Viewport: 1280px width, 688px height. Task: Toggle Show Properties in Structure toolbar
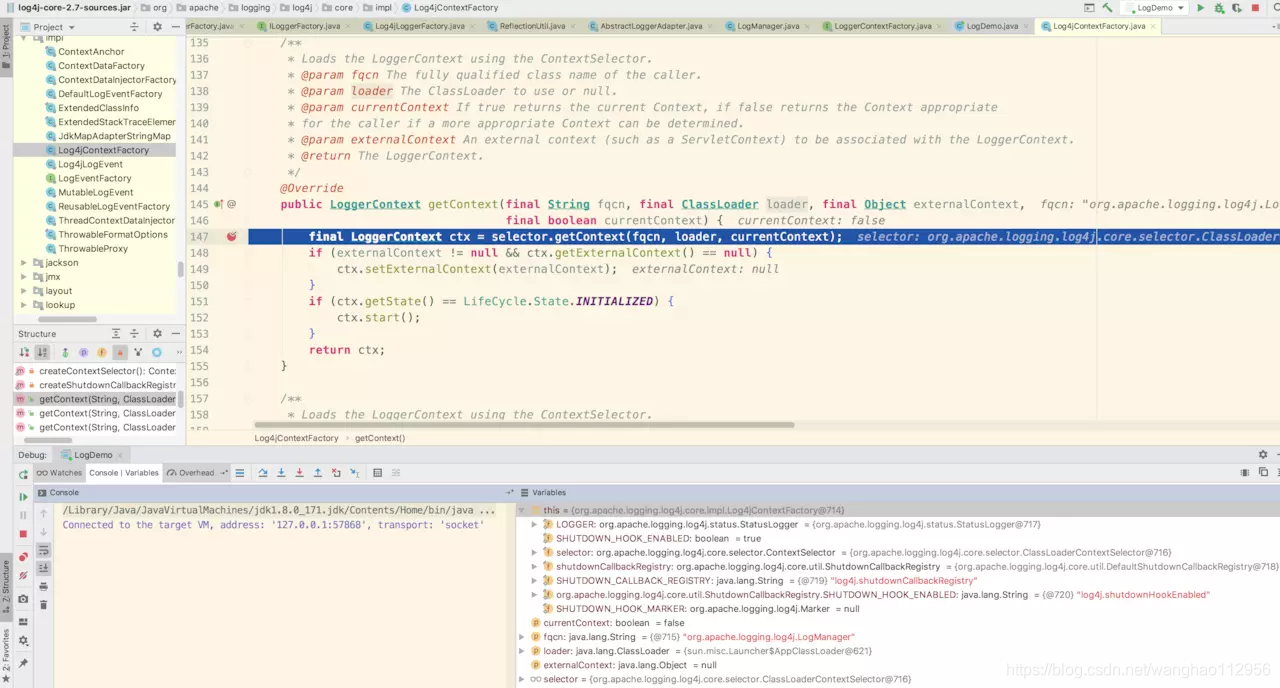(83, 352)
